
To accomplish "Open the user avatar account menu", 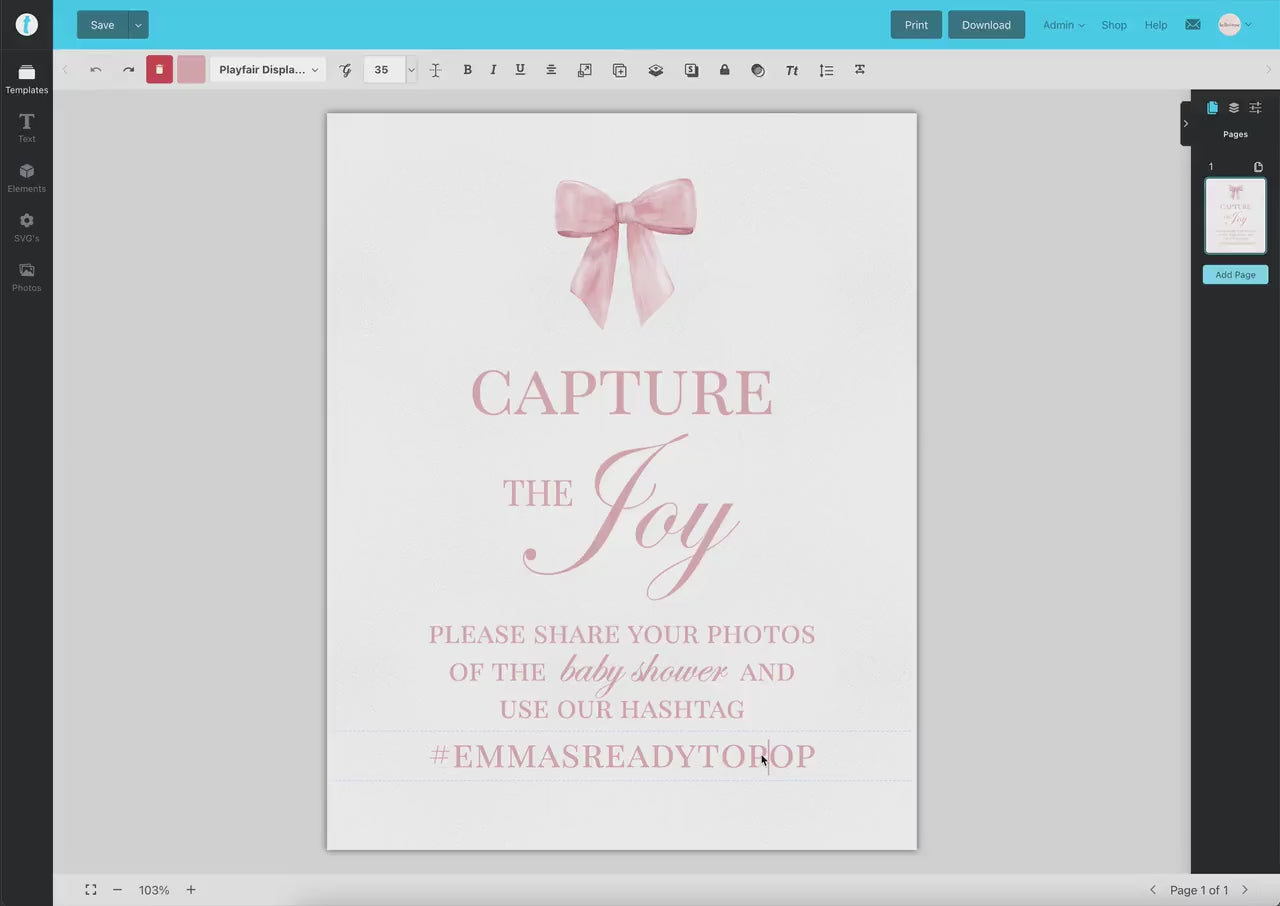I will pyautogui.click(x=1234, y=25).
